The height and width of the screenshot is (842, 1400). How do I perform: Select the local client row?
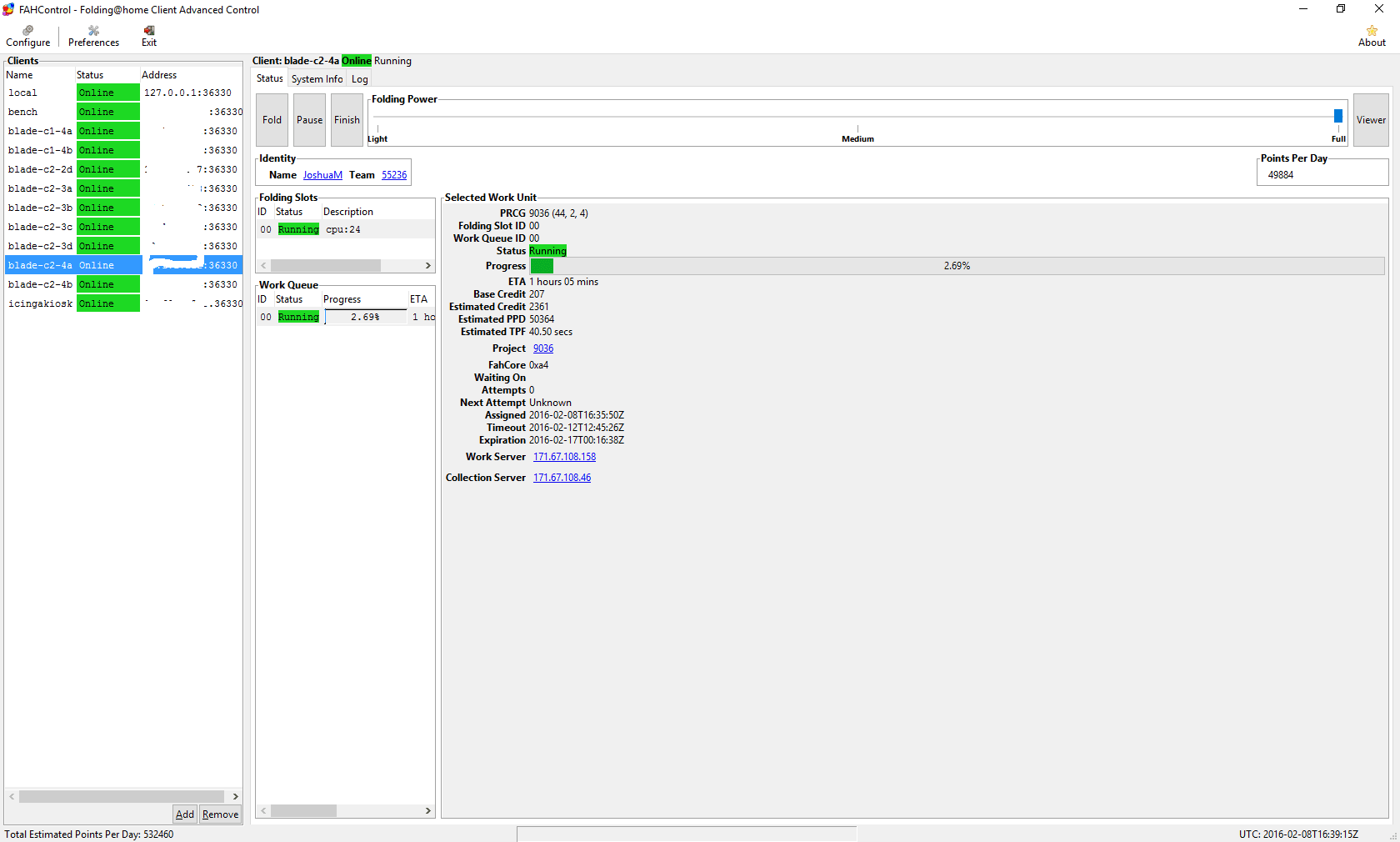pyautogui.click(x=123, y=93)
